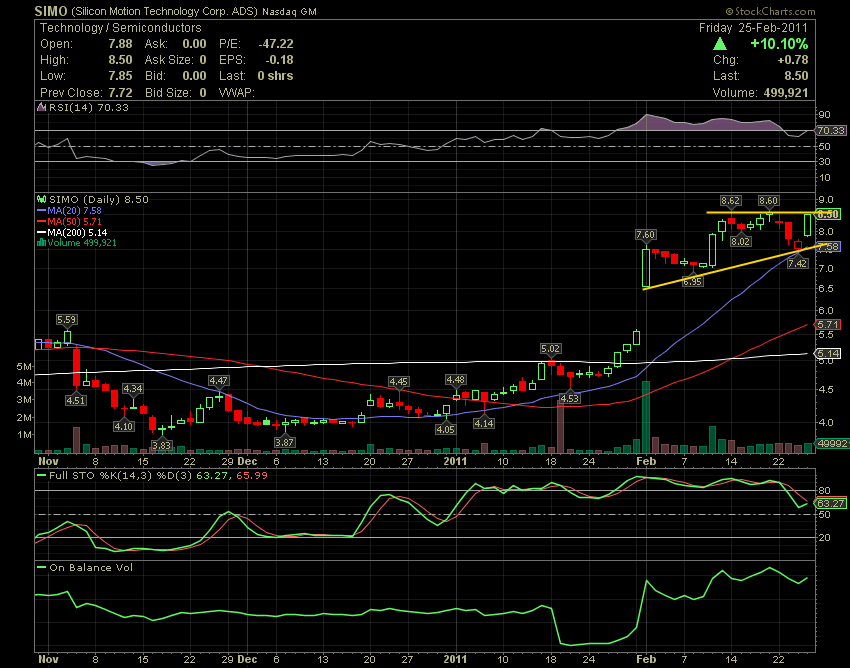Screen dimensions: 850x668
Task: Click the 4.51 price callout
Action: 75,400
